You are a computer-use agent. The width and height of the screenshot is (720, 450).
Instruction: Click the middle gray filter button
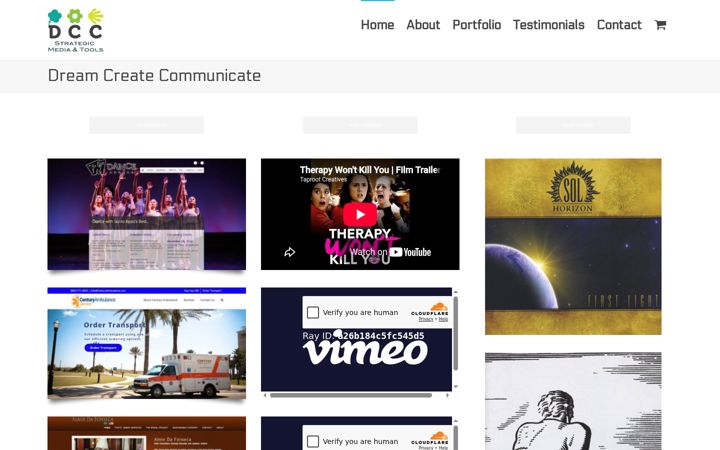click(360, 125)
